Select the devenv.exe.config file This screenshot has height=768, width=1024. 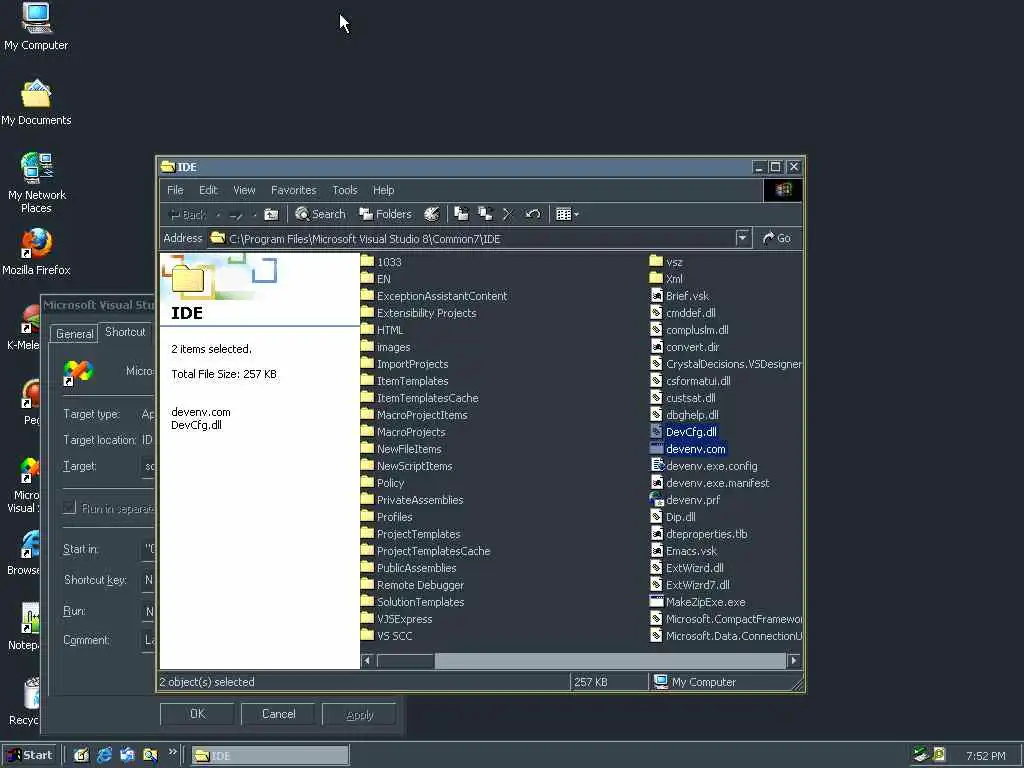(704, 466)
